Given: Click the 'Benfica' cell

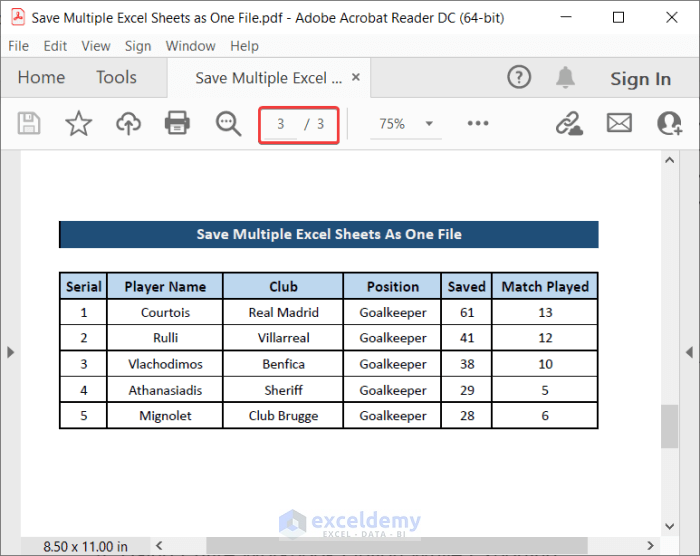Looking at the screenshot, I should point(283,364).
